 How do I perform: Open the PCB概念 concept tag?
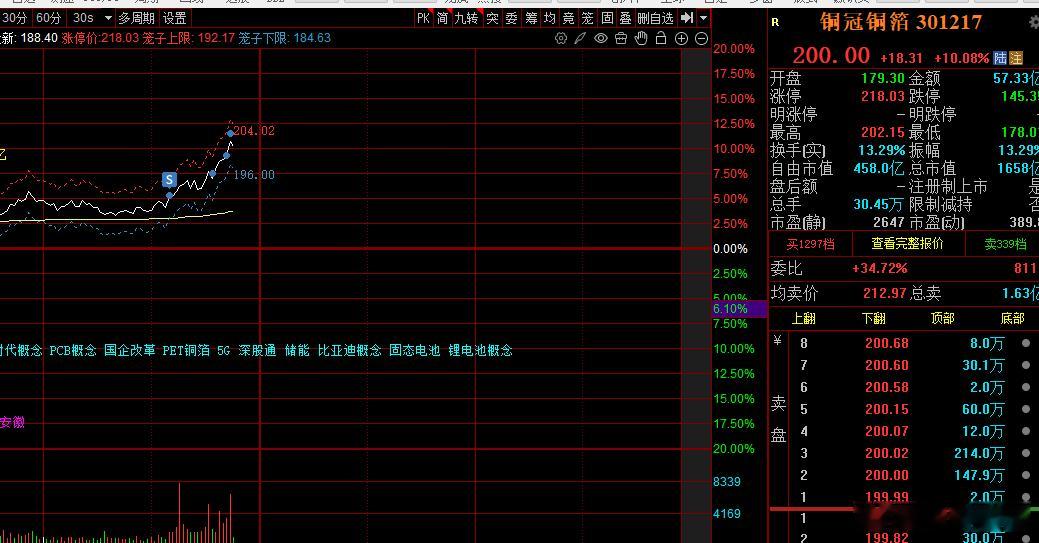pos(73,350)
